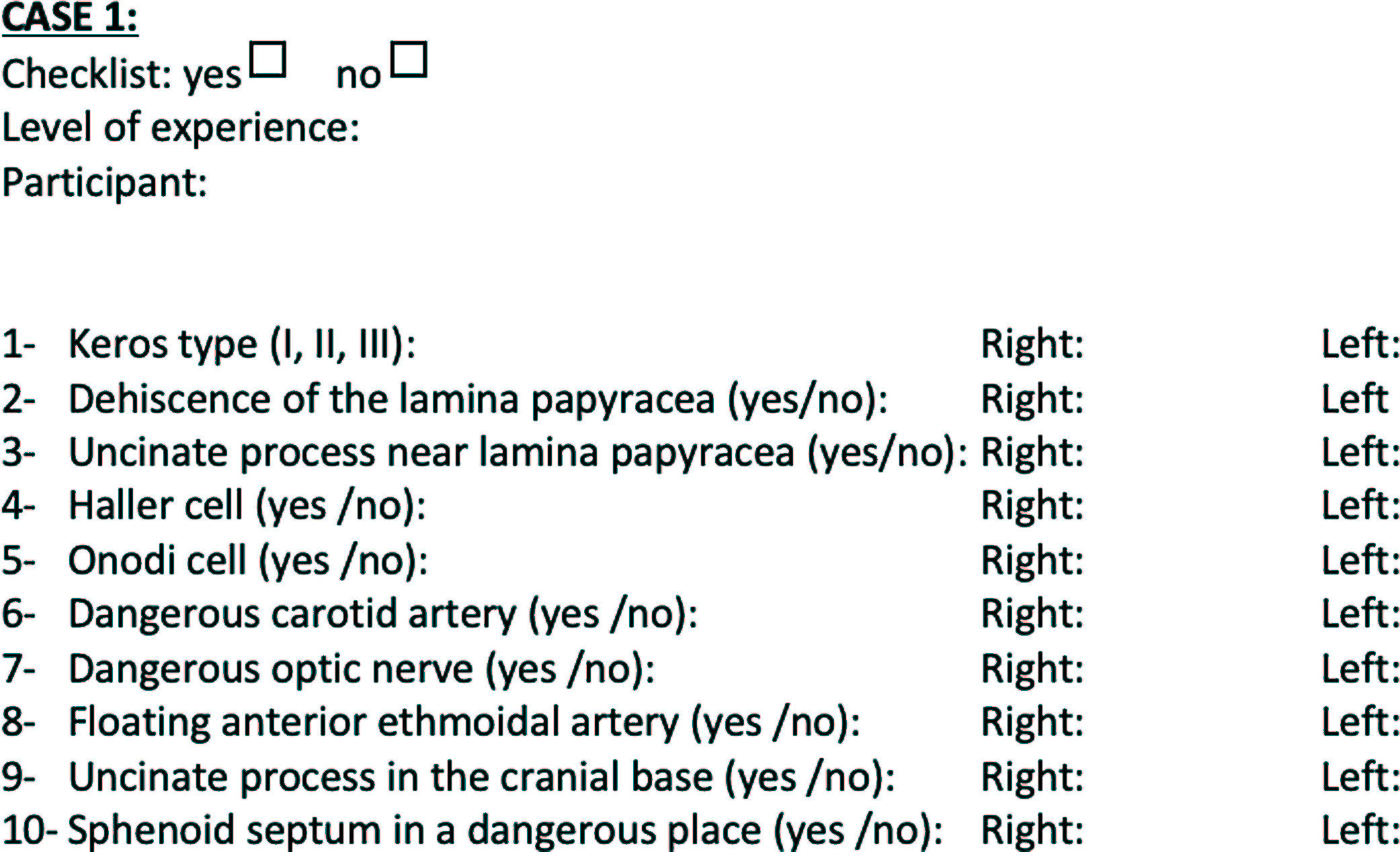Screen dimensions: 1400x852
Task: Click the Sphenoid septum question text
Action: 504,830
